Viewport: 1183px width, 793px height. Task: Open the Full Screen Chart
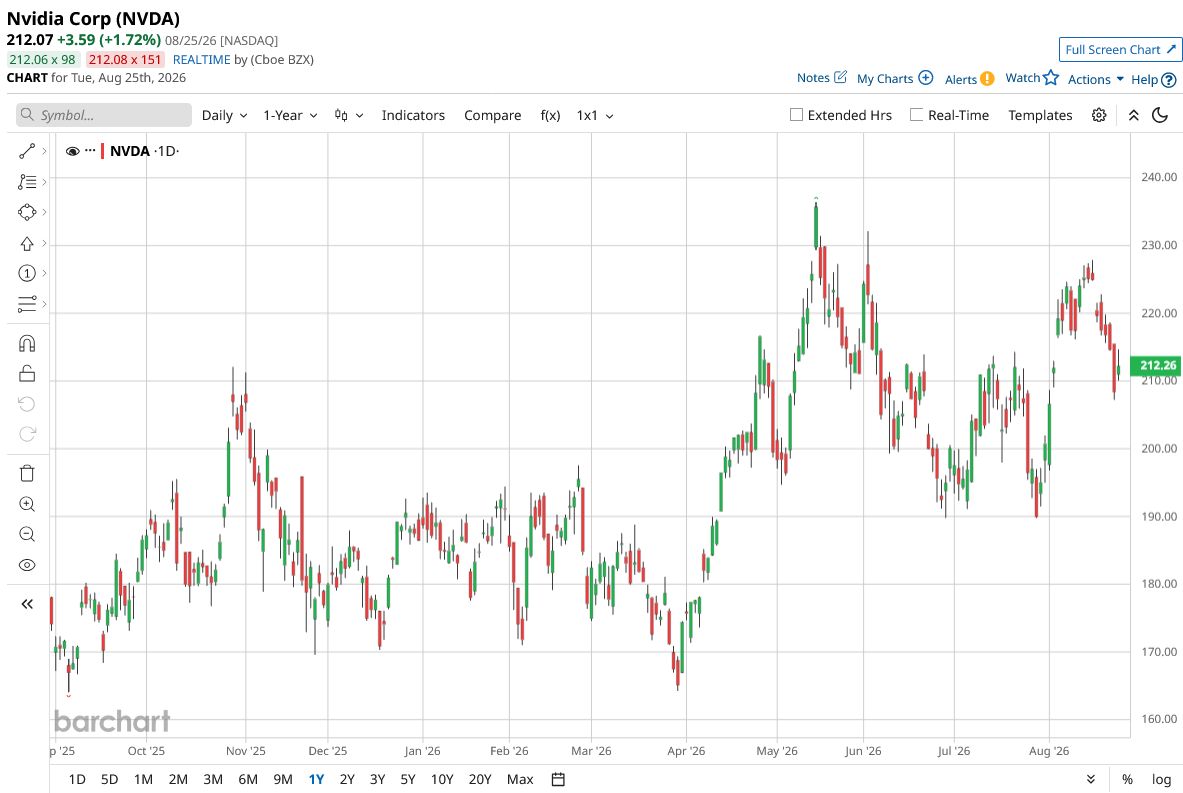[x=1120, y=50]
